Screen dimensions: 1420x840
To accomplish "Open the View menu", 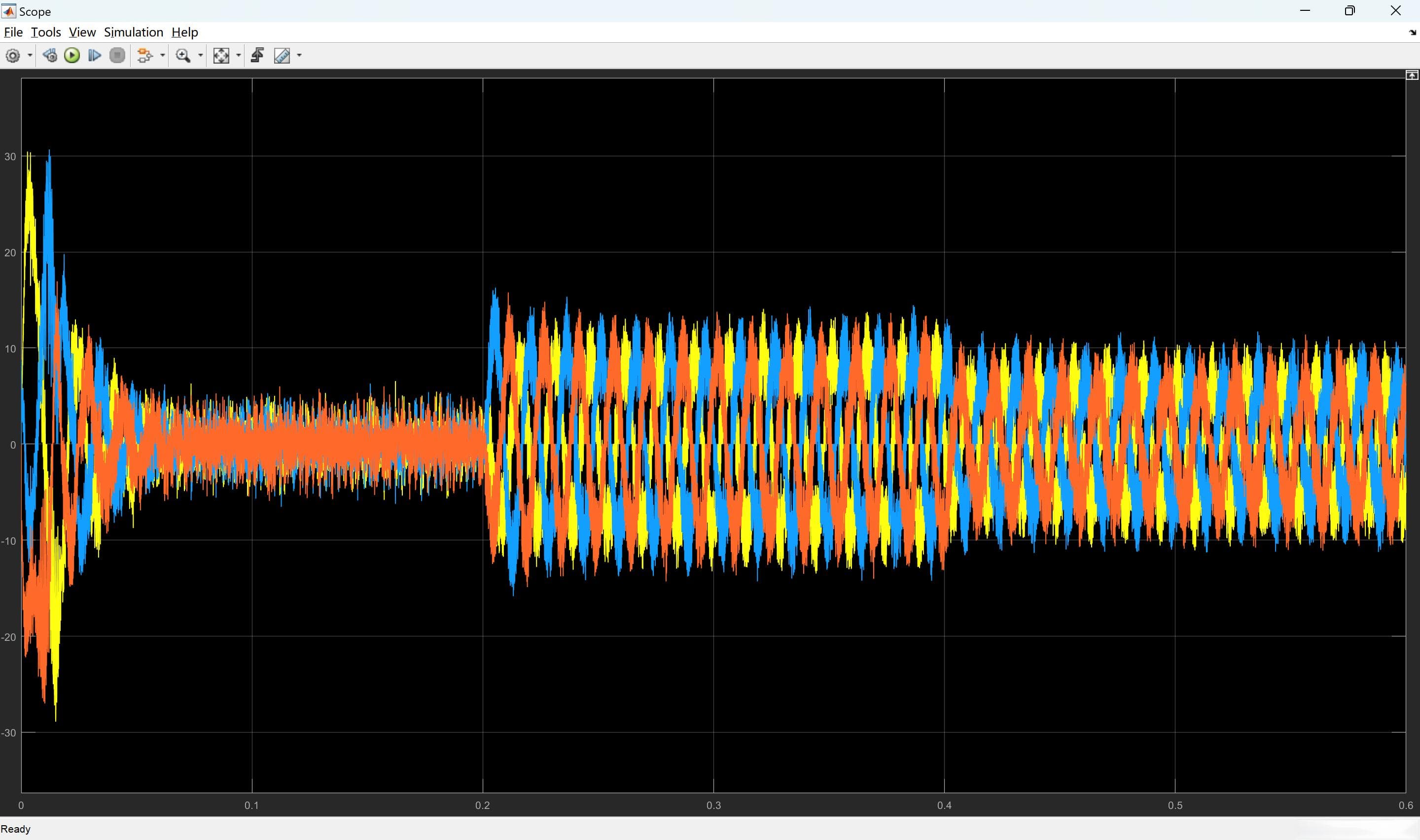I will (x=82, y=32).
